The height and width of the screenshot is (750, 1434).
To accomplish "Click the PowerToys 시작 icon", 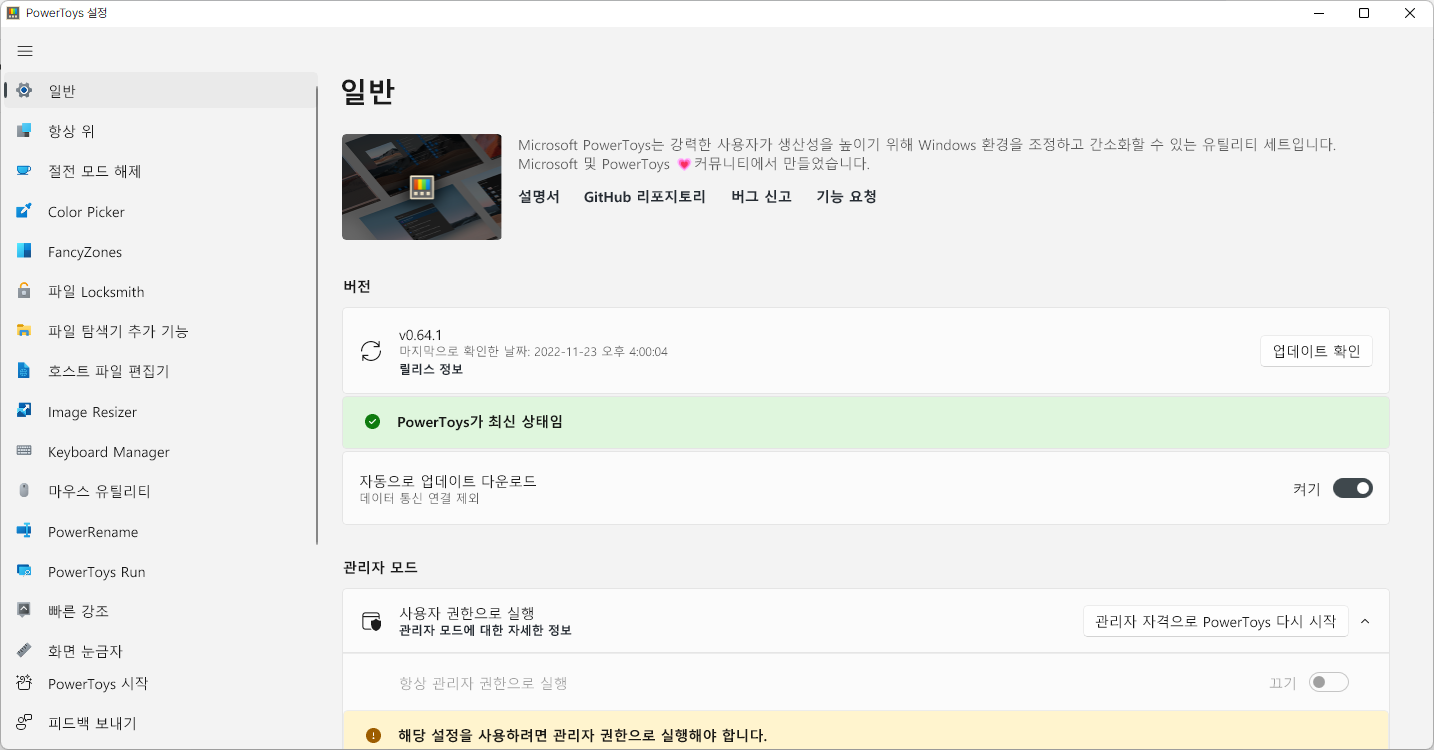I will coord(24,683).
